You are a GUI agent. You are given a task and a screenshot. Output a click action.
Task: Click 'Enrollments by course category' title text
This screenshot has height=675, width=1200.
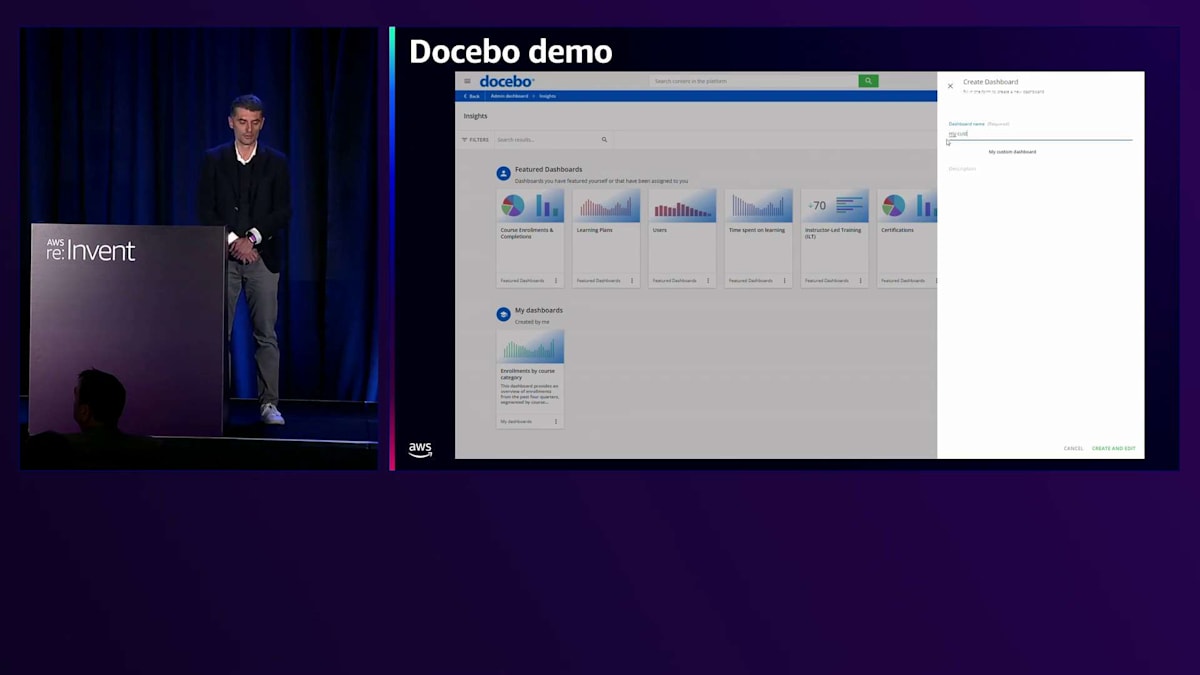(528, 374)
